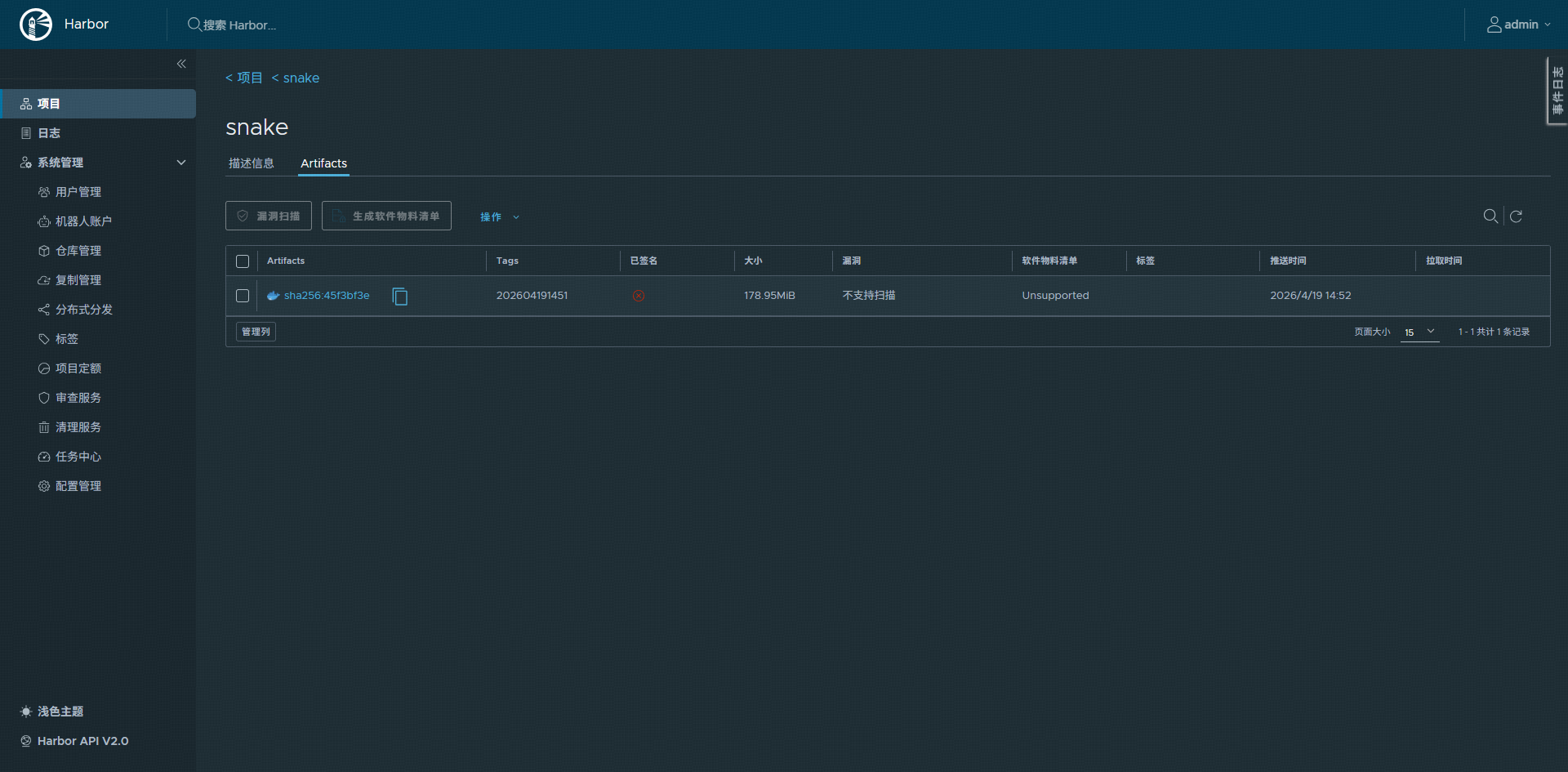Click the 复制管理 replication icon
This screenshot has height=772, width=1568.
[44, 280]
